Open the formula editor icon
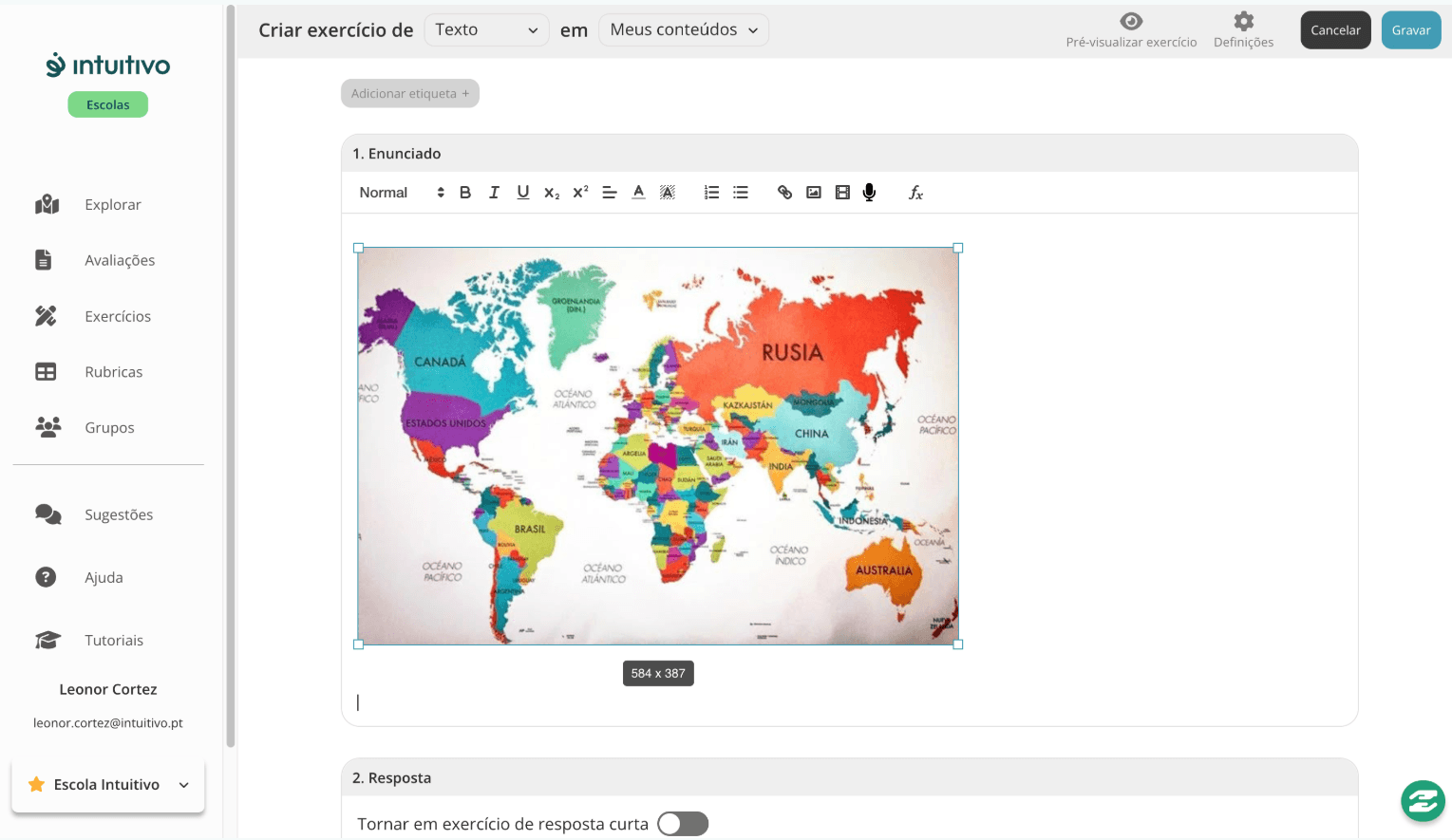 915,193
